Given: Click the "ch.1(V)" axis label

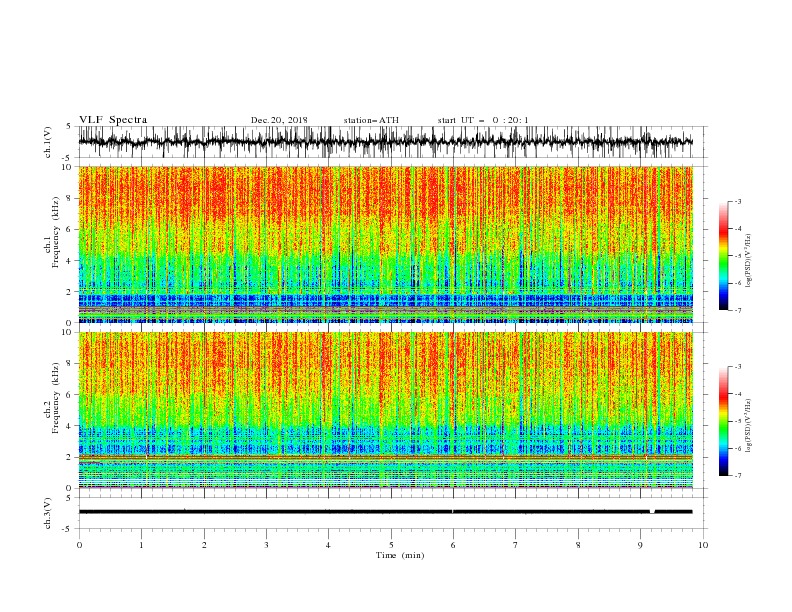Looking at the screenshot, I should [48, 142].
